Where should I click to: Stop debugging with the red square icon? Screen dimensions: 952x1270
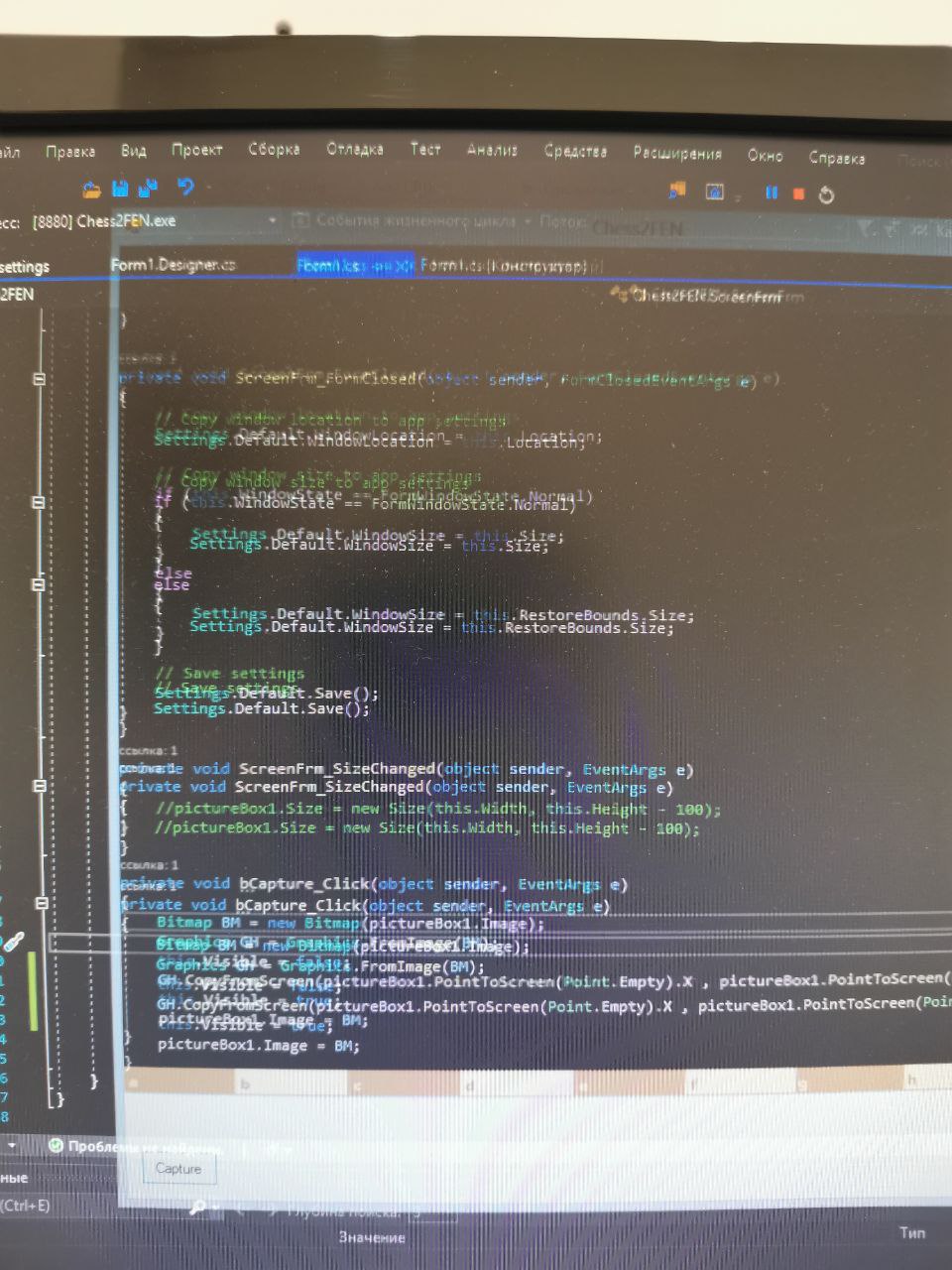pyautogui.click(x=798, y=193)
